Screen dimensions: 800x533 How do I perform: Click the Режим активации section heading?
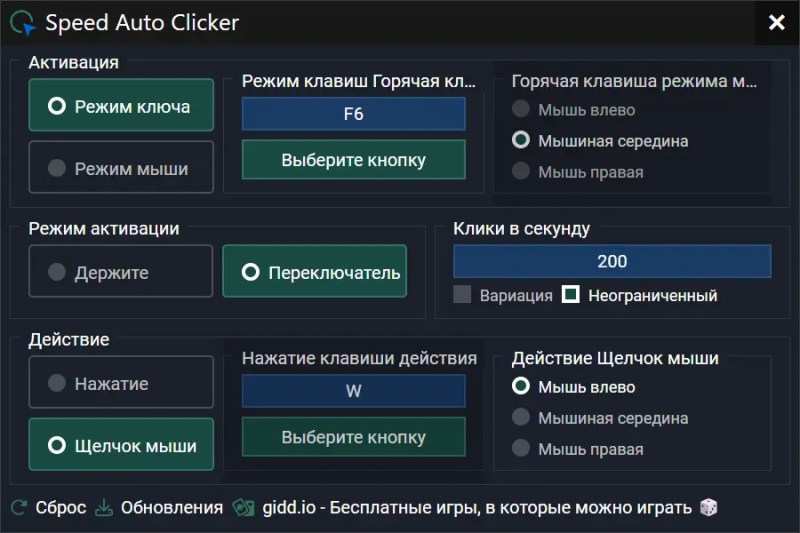tap(104, 229)
